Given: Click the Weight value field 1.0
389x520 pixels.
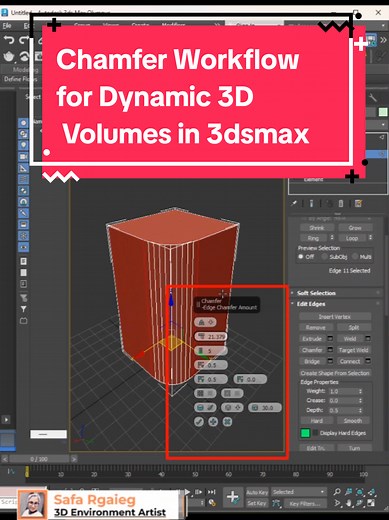Looking at the screenshot, I should coord(343,391).
